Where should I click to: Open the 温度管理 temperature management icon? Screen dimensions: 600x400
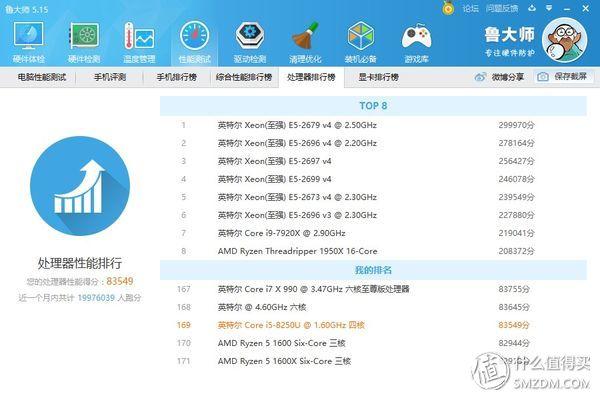click(139, 42)
